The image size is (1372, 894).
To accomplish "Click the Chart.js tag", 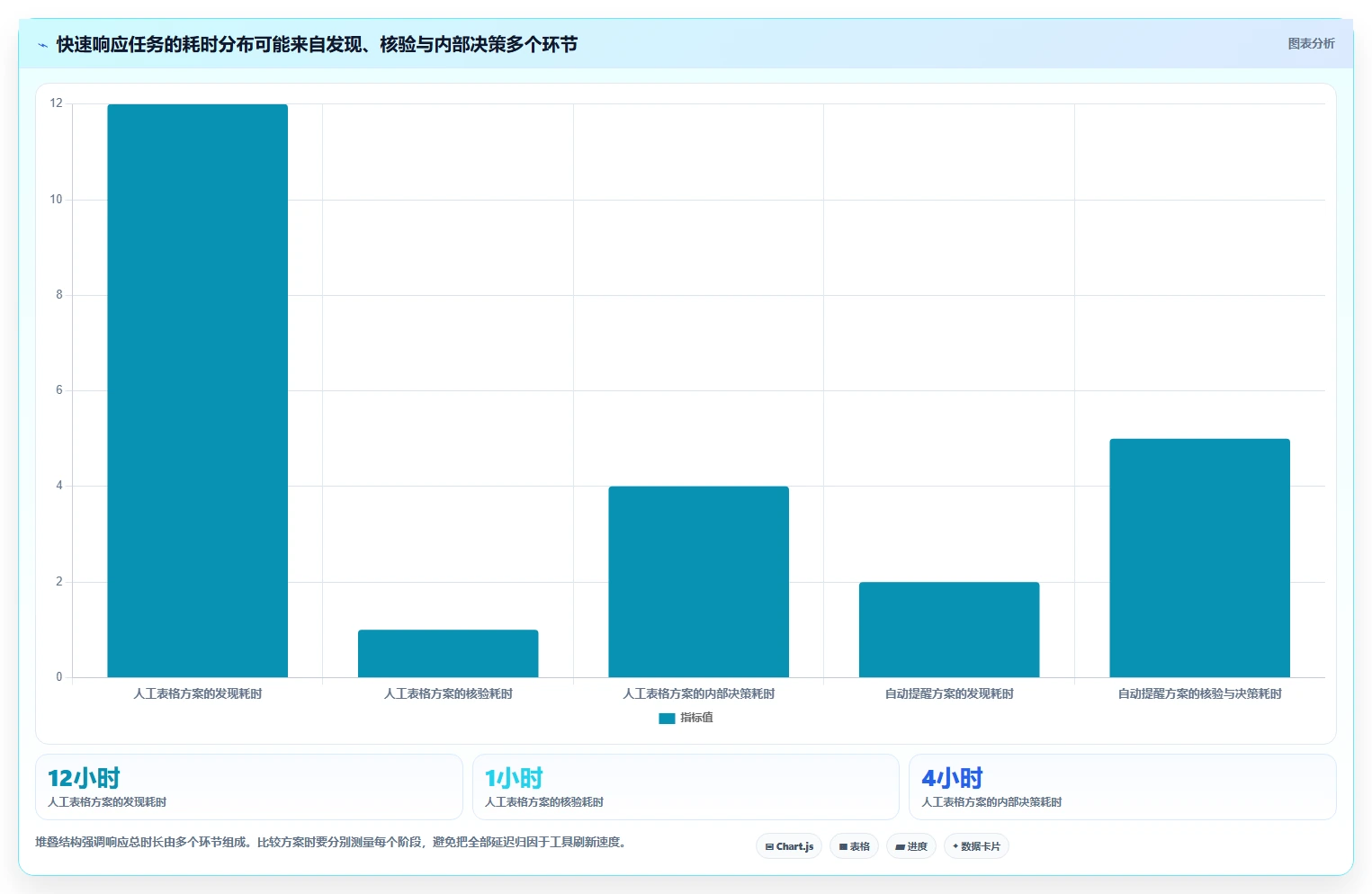I will click(789, 846).
